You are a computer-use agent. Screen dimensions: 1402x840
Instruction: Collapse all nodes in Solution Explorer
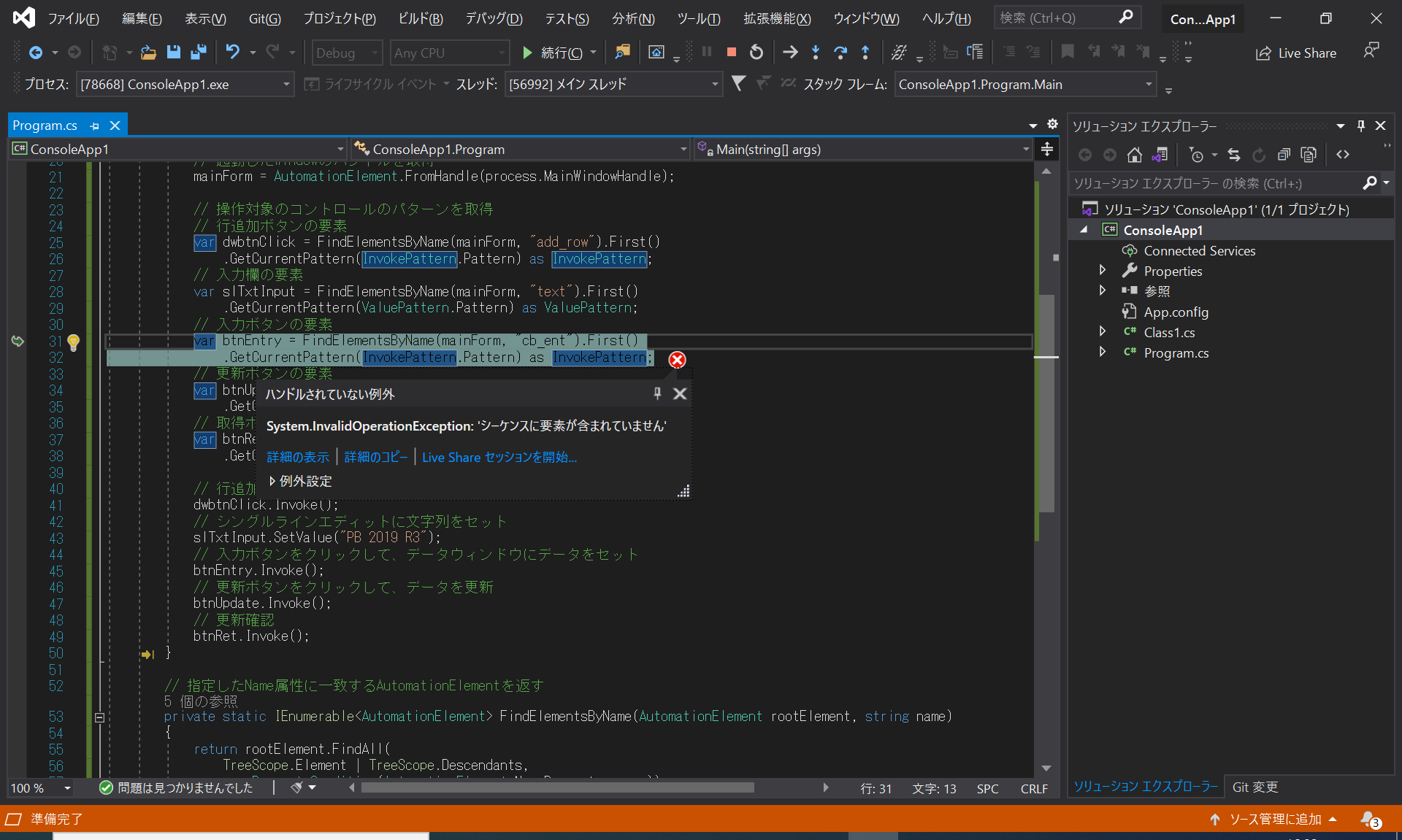point(1284,155)
